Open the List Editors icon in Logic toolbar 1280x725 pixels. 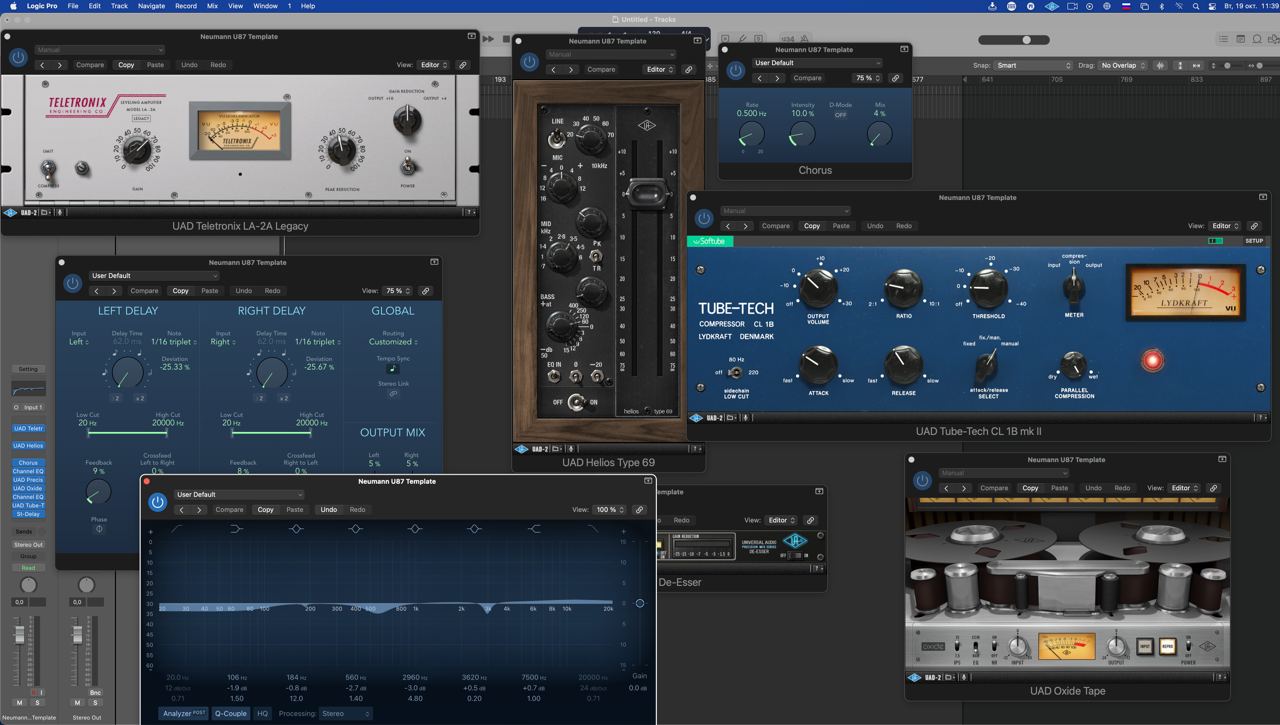pos(1223,39)
